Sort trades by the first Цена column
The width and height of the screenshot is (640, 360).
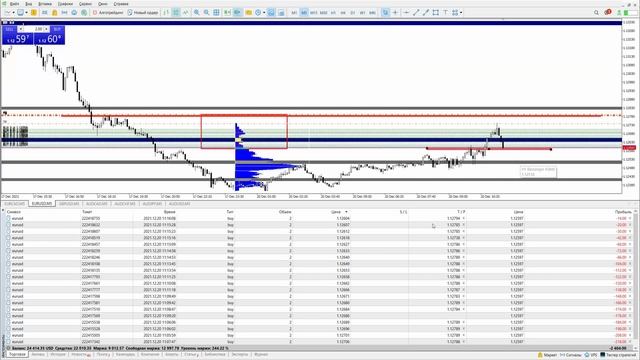[x=336, y=212]
